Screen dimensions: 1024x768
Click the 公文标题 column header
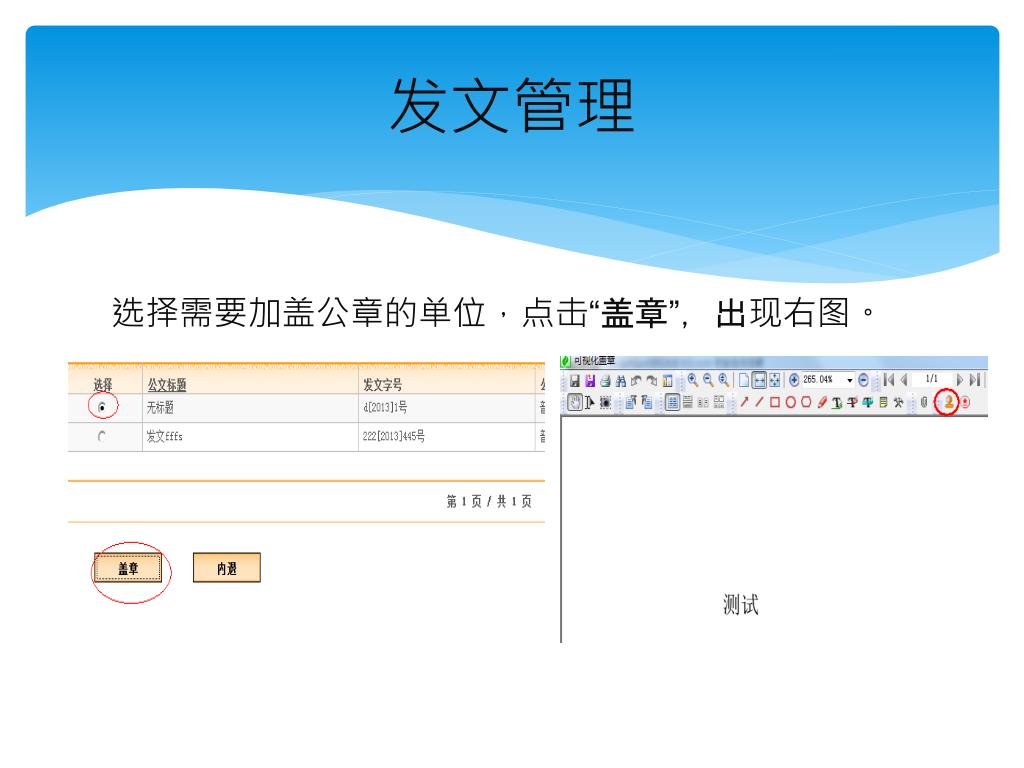(167, 385)
